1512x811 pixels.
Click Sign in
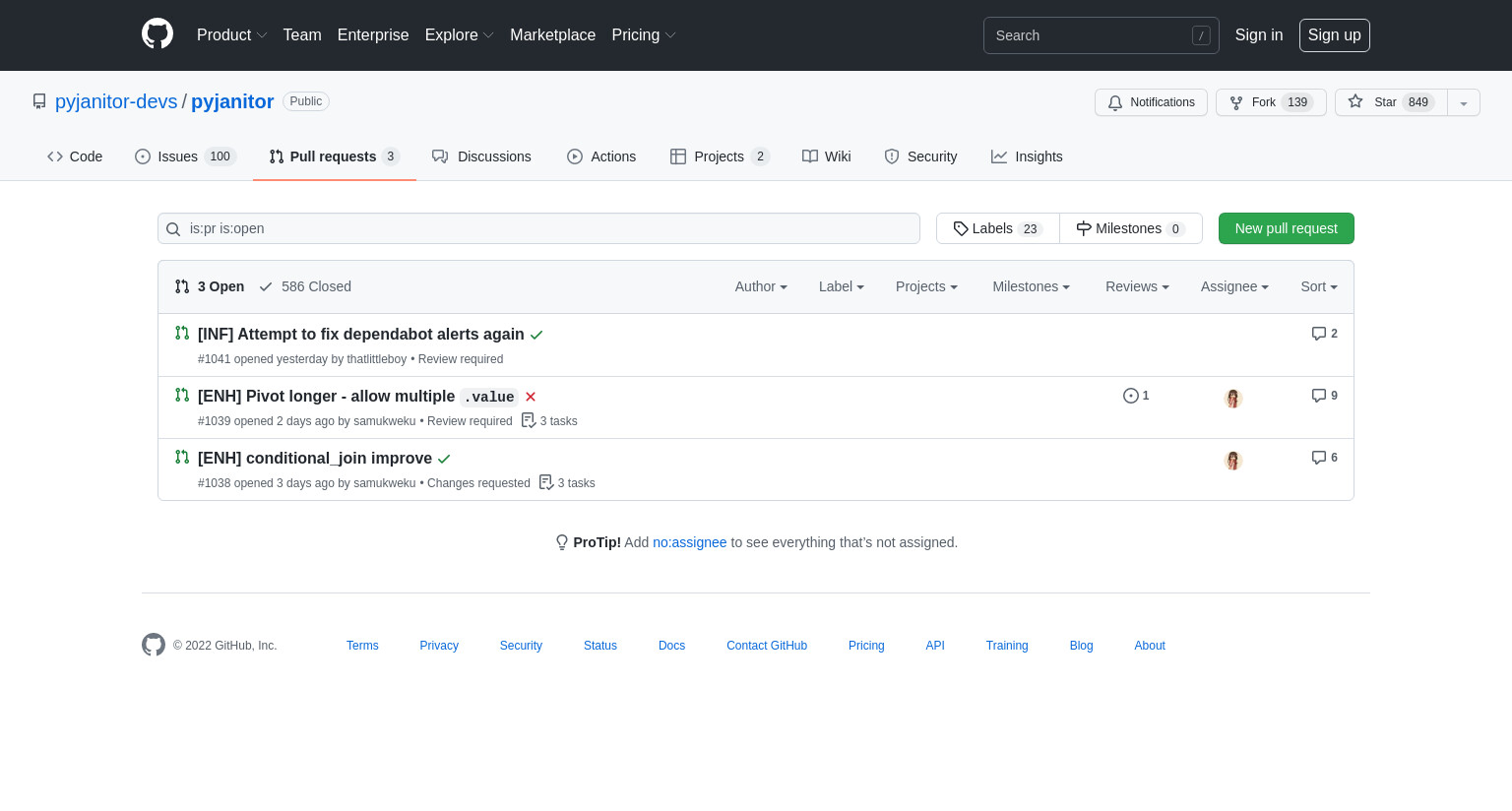[x=1259, y=34]
